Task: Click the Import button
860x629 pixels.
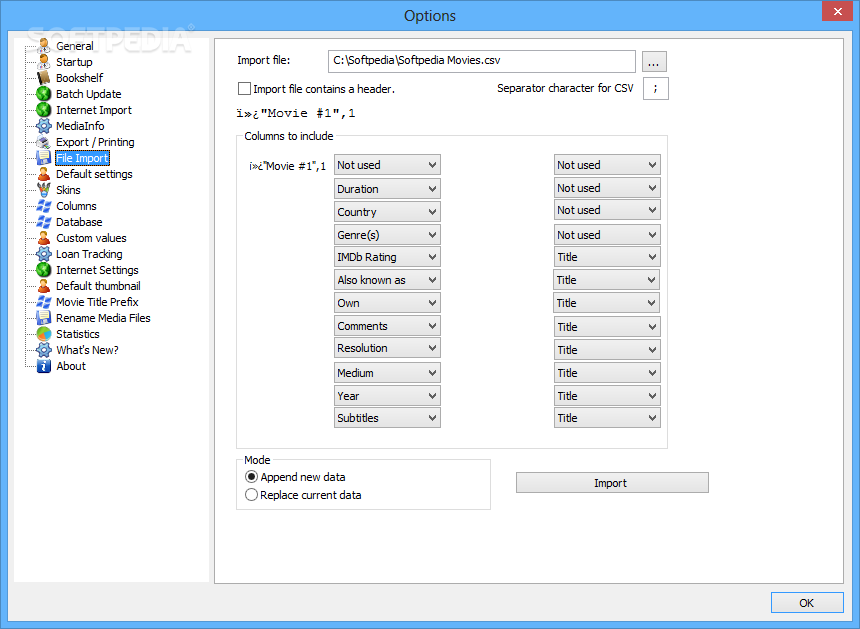Action: pyautogui.click(x=612, y=483)
